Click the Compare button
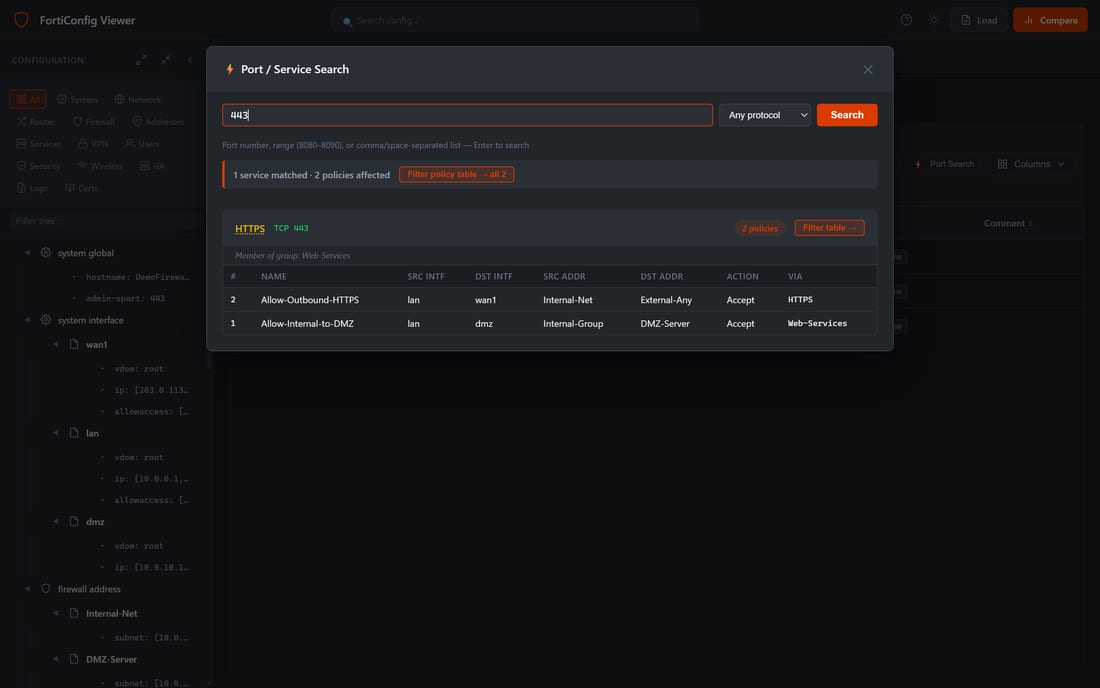1100x688 pixels. (1050, 20)
